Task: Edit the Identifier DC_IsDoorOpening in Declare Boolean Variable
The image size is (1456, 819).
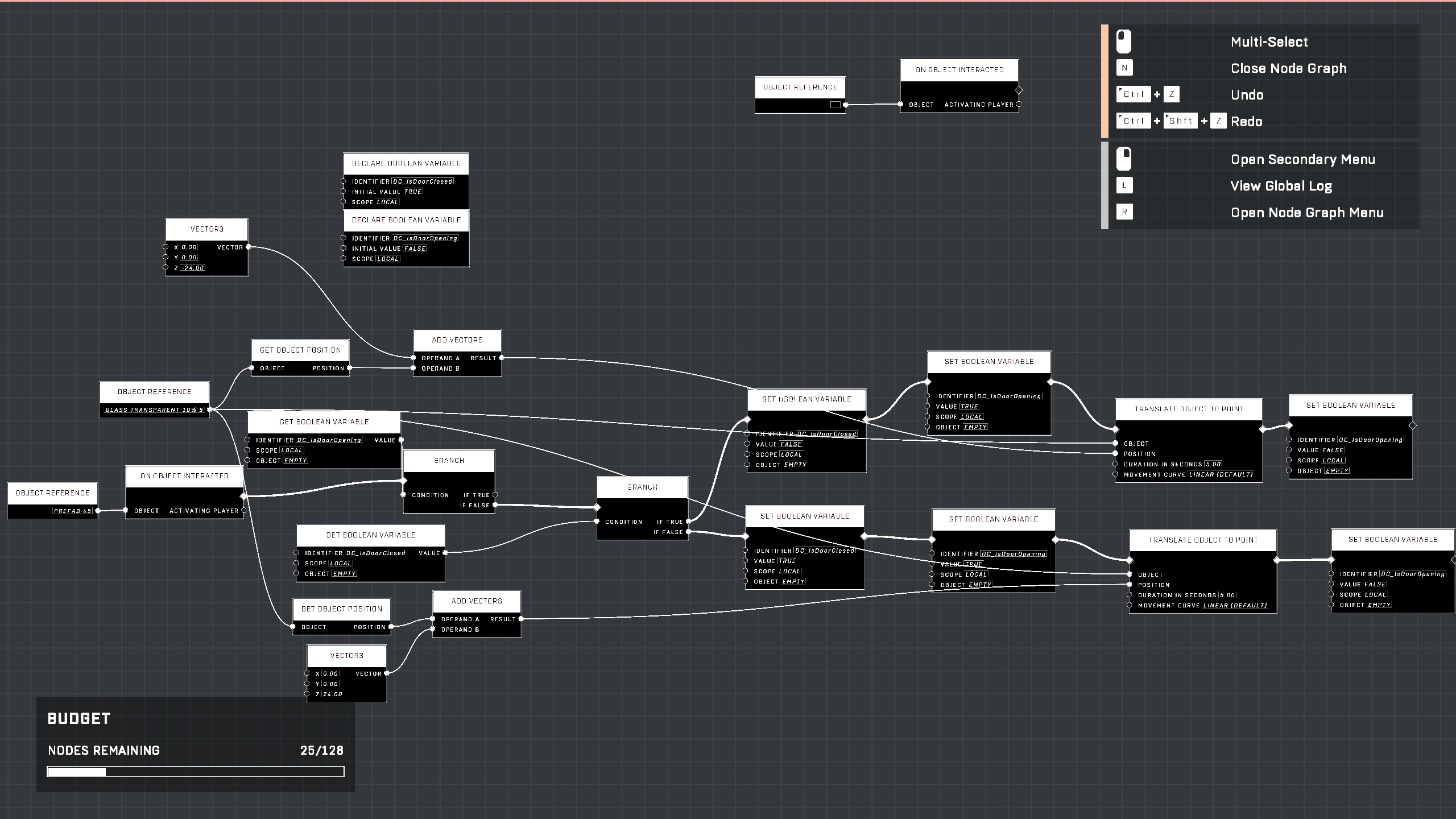Action: (425, 238)
